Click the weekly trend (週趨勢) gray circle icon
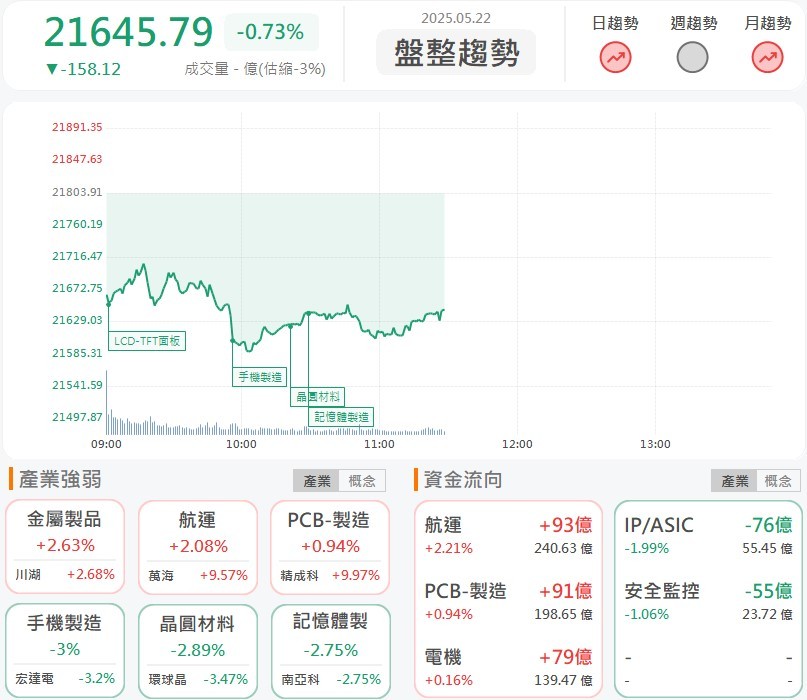 point(692,57)
